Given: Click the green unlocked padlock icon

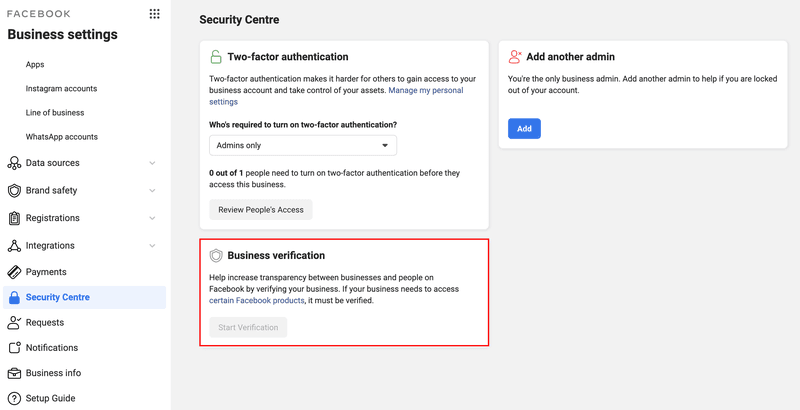Looking at the screenshot, I should (x=216, y=57).
